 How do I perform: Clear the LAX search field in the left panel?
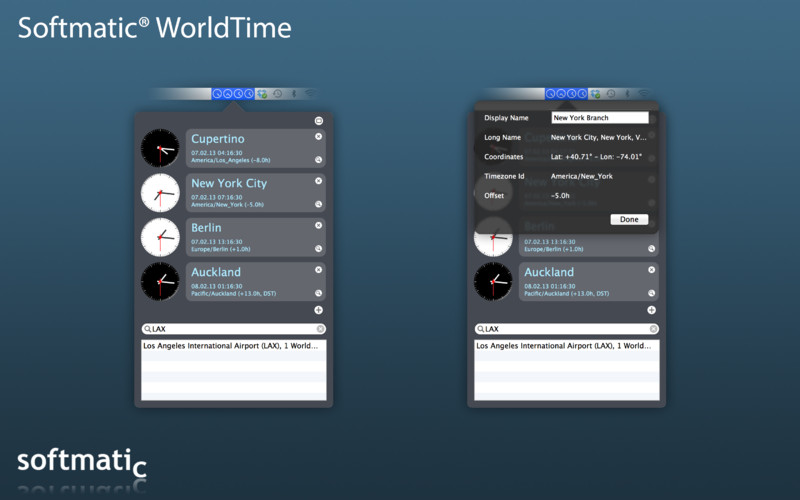(320, 329)
